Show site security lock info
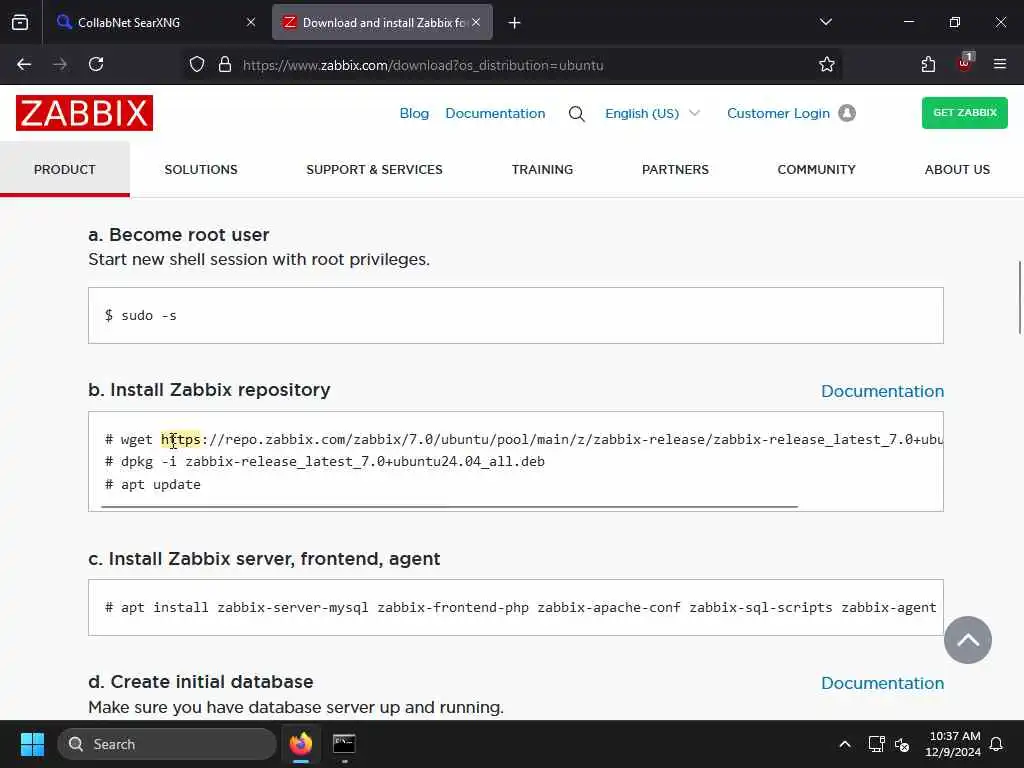Image resolution: width=1024 pixels, height=768 pixels. click(x=225, y=65)
